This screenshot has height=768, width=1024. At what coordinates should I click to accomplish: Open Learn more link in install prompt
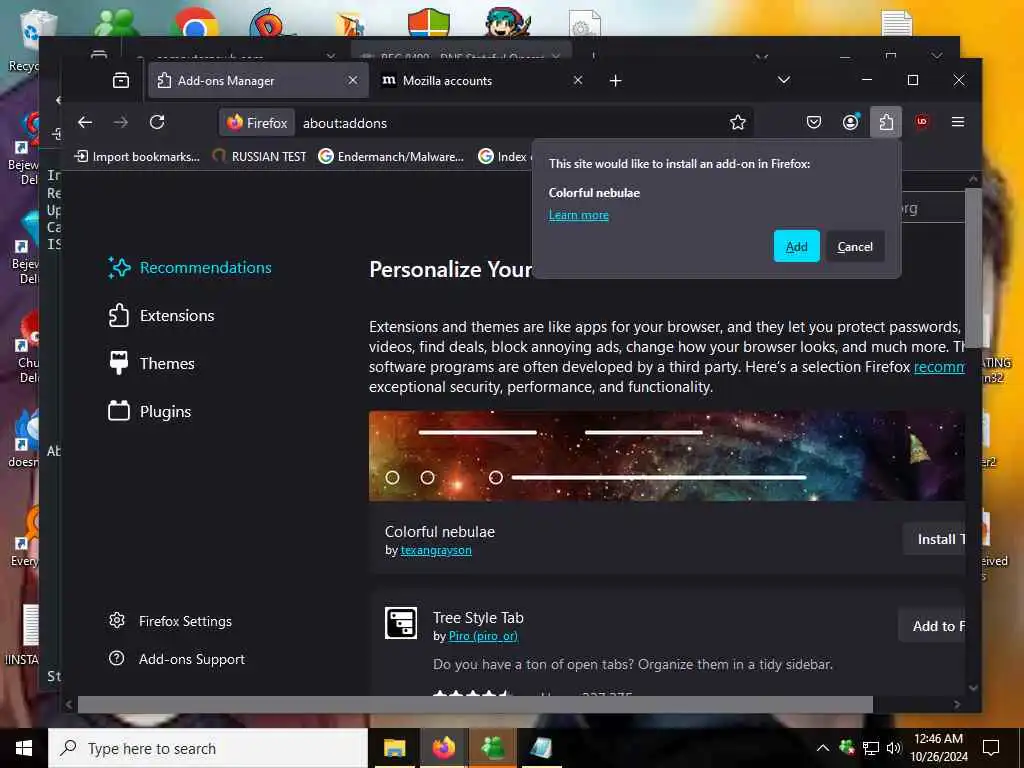[x=579, y=215]
